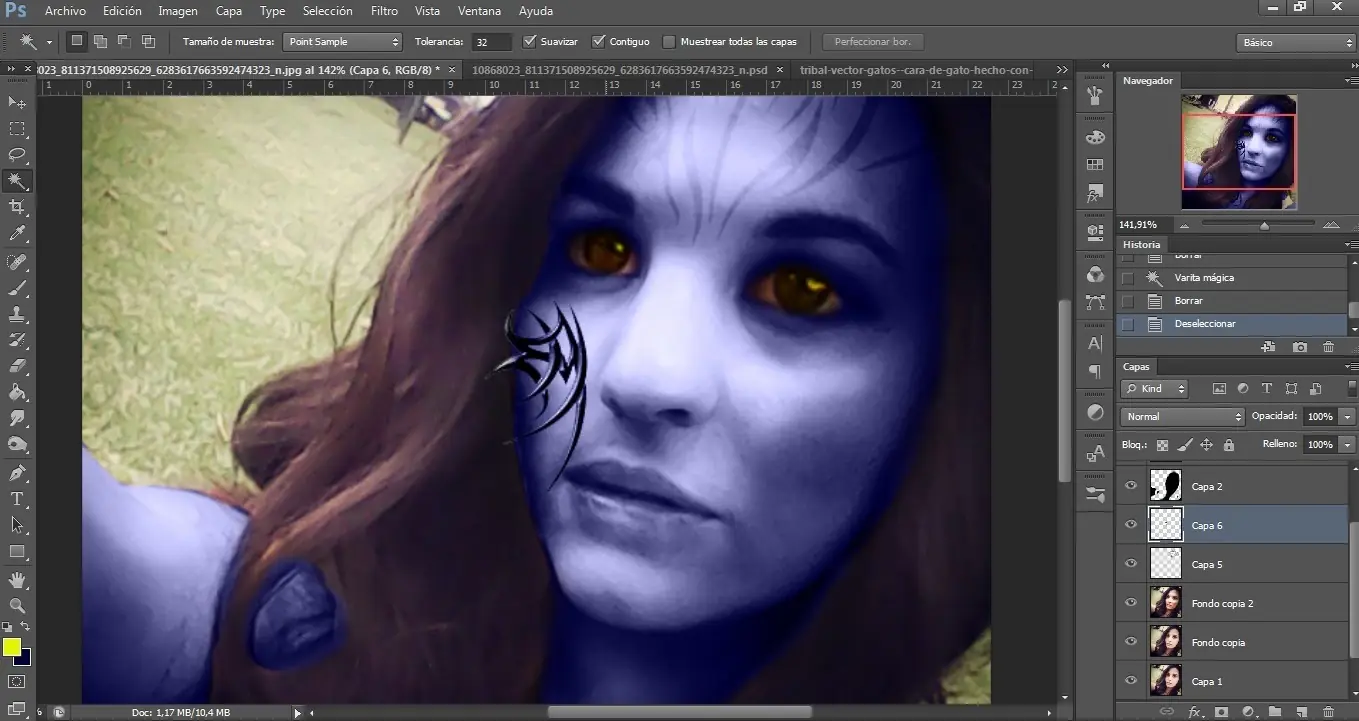Set history brush source for Varita mágica

(1128, 278)
